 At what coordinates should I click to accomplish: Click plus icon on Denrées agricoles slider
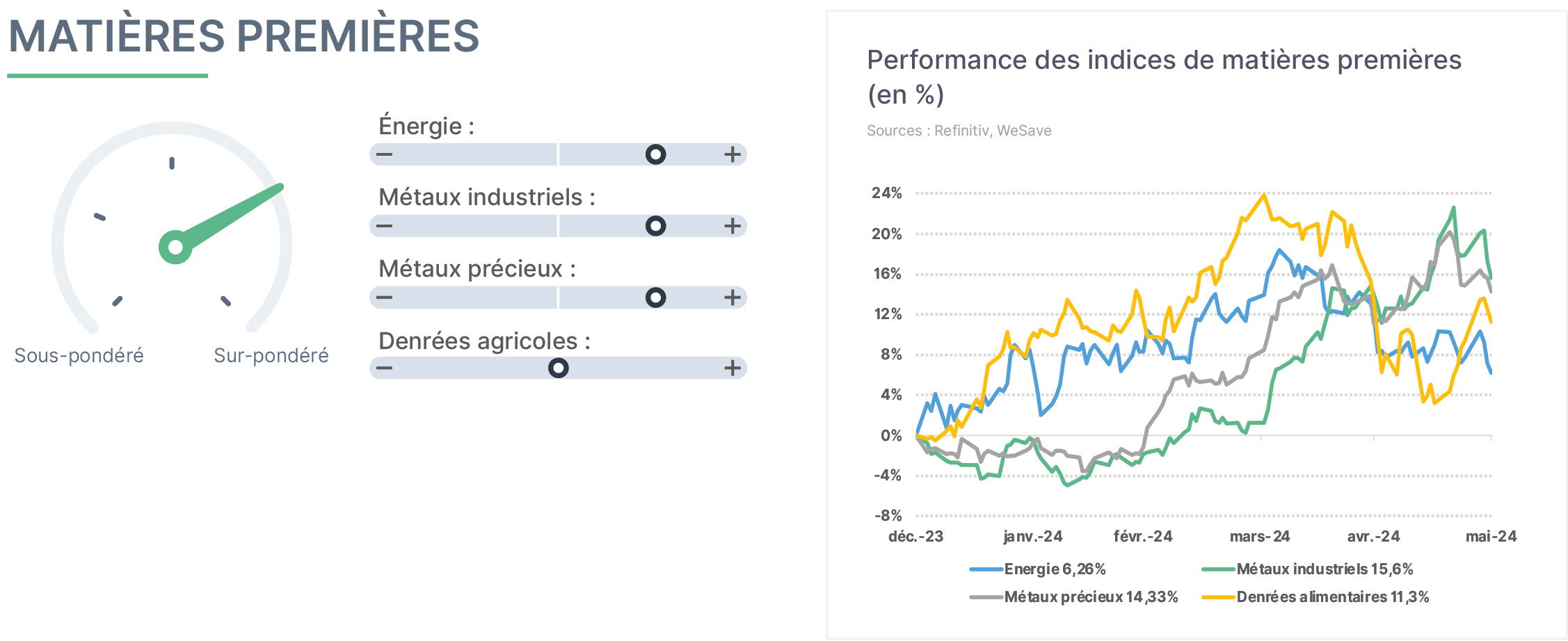point(732,368)
